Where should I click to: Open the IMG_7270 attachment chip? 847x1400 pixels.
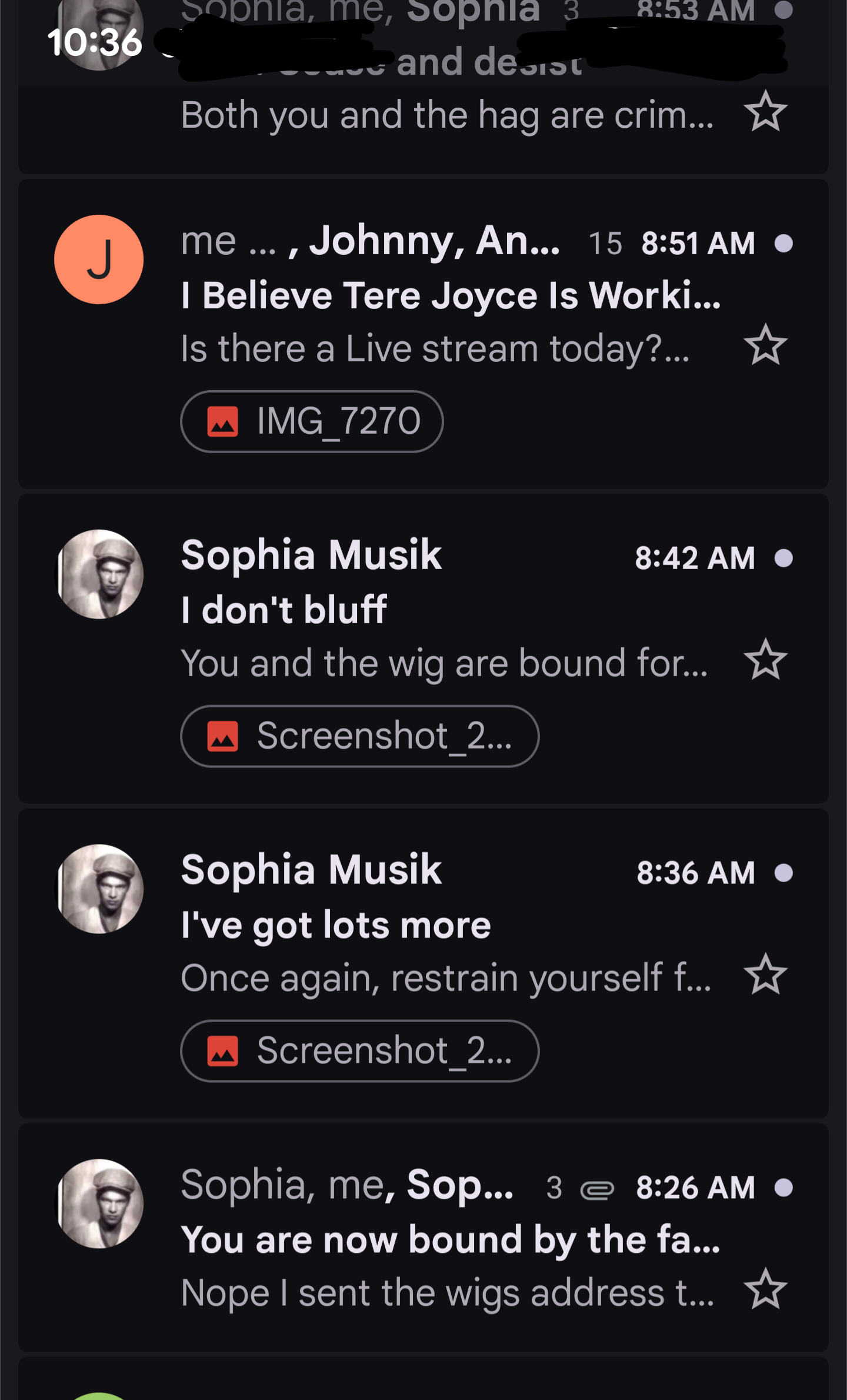pos(312,421)
